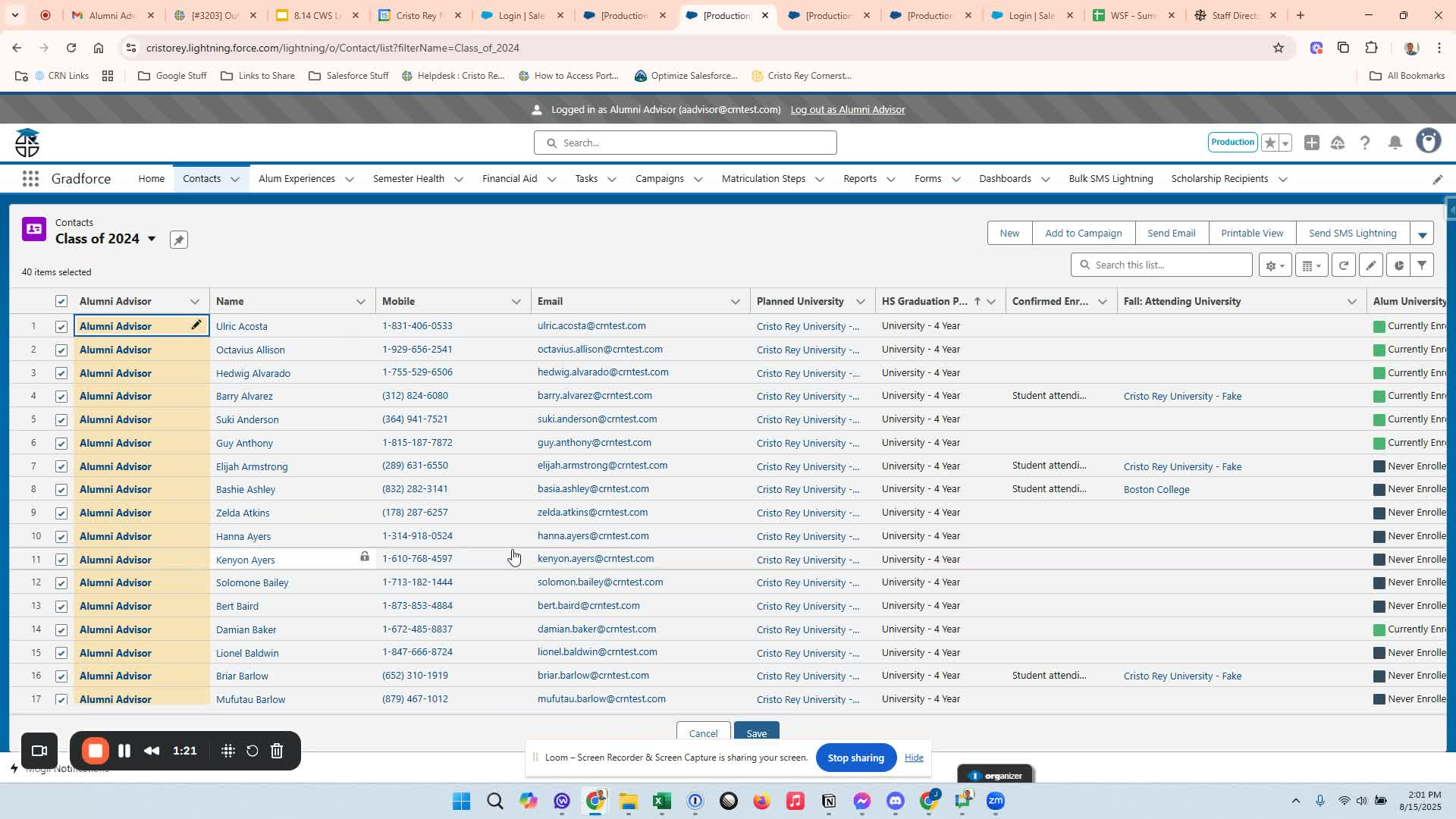Uncheck the row for Bert Baird
1456x819 pixels.
(61, 607)
